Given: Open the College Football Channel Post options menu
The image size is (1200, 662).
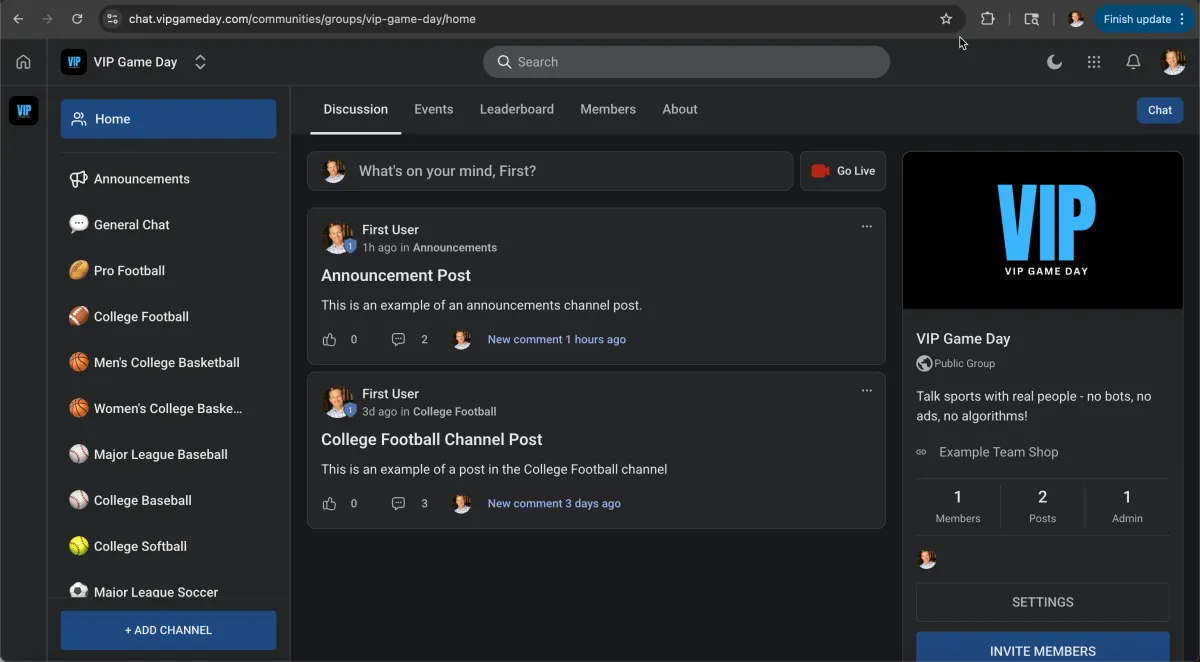Looking at the screenshot, I should 867,390.
